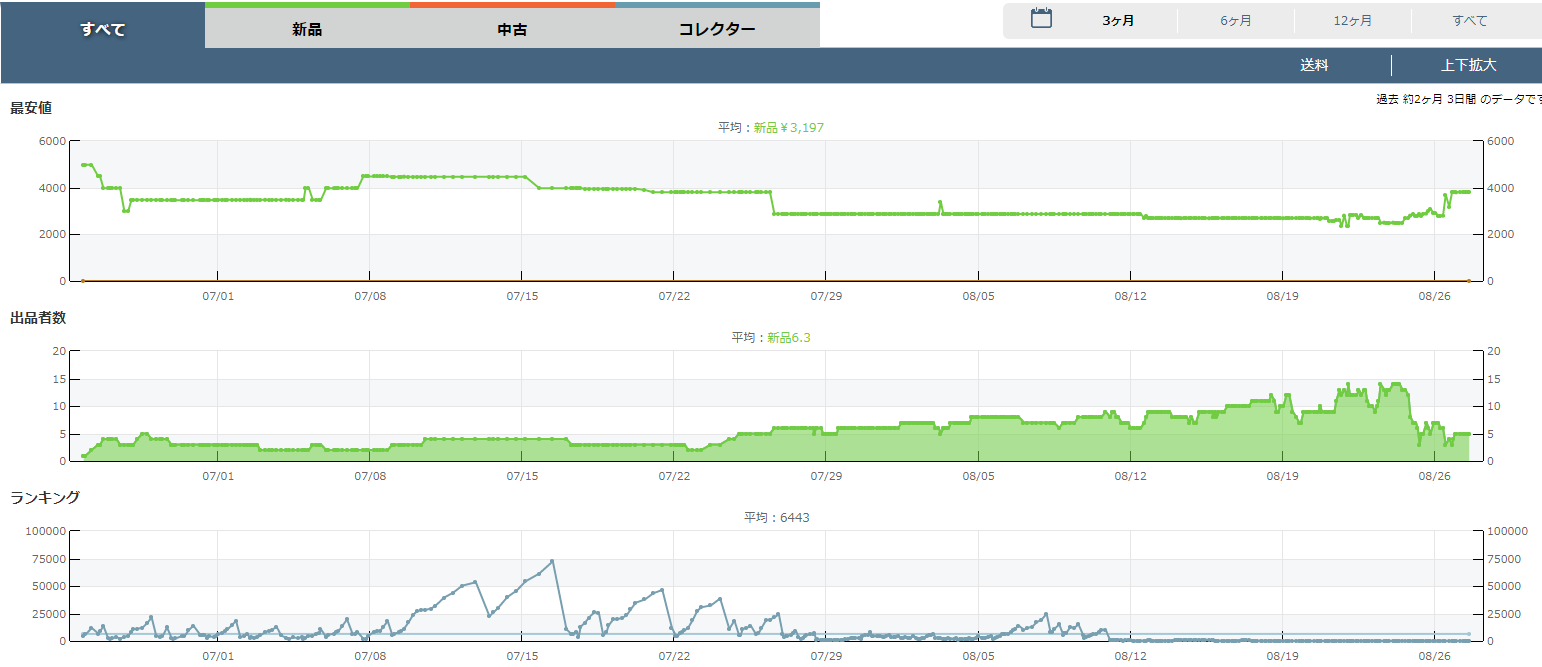Click the 新品6.3 average sellers label

(x=788, y=338)
